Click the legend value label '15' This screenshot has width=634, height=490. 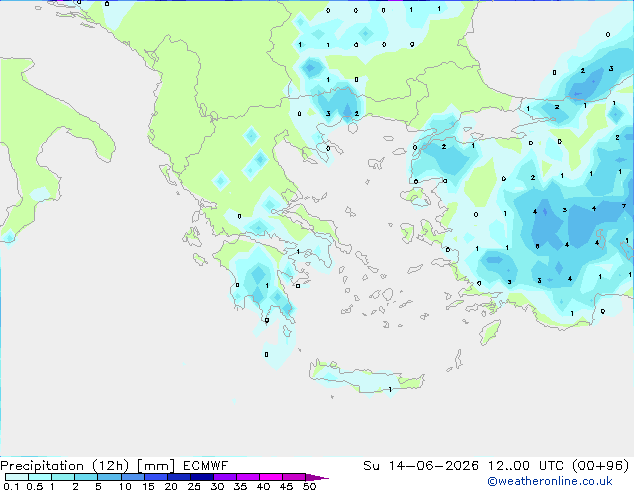coord(148,486)
